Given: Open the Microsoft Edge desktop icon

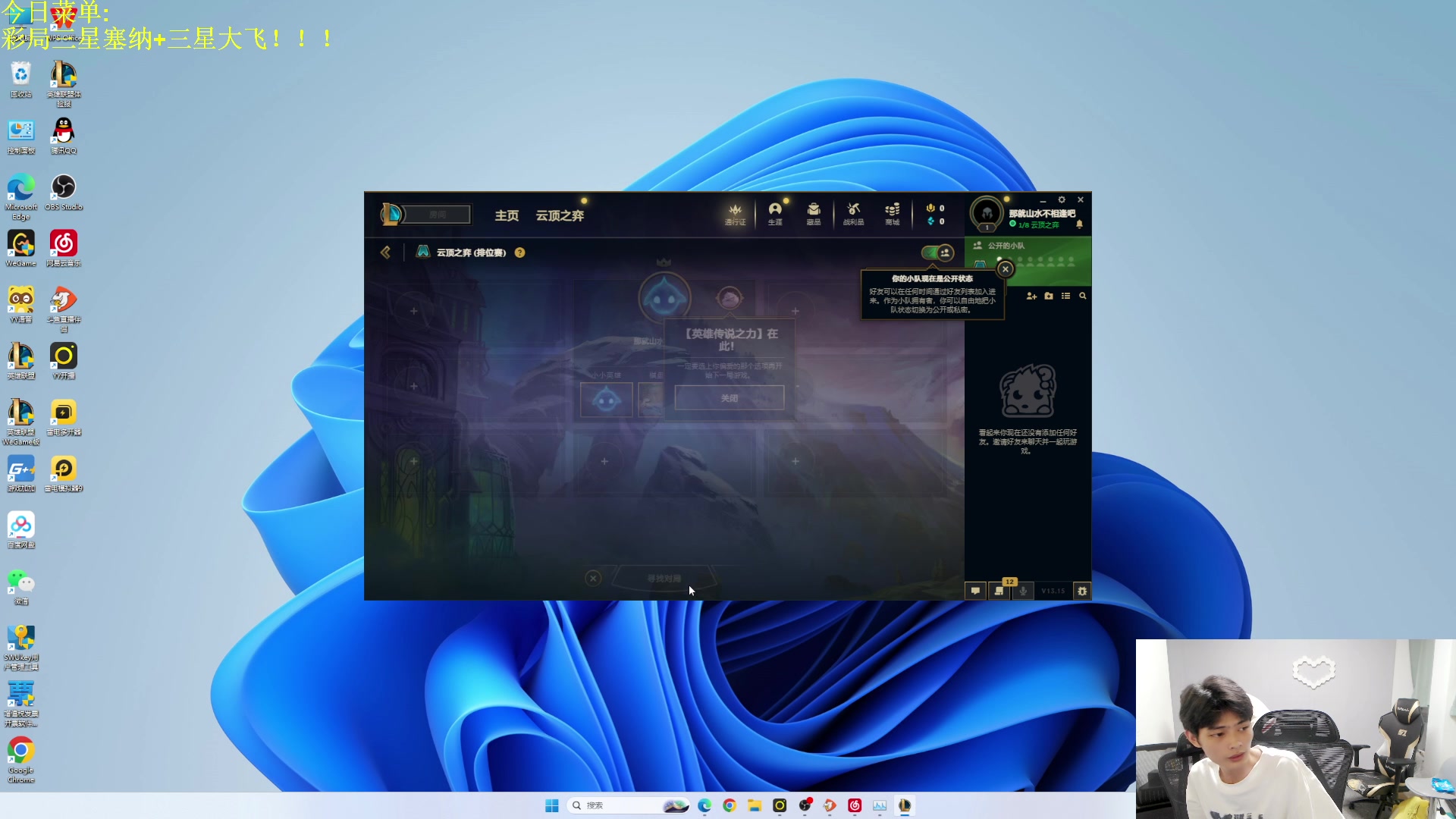Looking at the screenshot, I should (21, 197).
